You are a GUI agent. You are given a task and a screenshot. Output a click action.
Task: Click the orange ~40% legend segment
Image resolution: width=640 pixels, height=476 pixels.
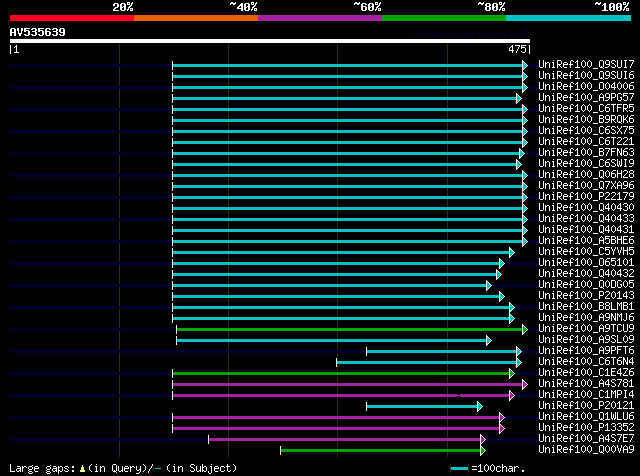point(196,18)
